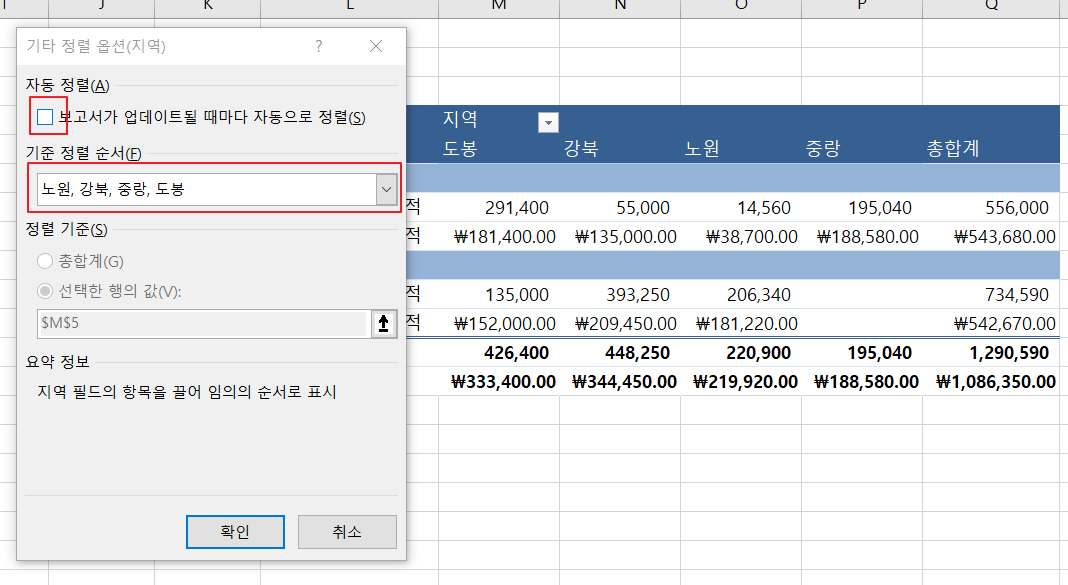Screen dimensions: 1068x585
Task: Select the 선택한 행의 값 radio option
Action: click(45, 291)
